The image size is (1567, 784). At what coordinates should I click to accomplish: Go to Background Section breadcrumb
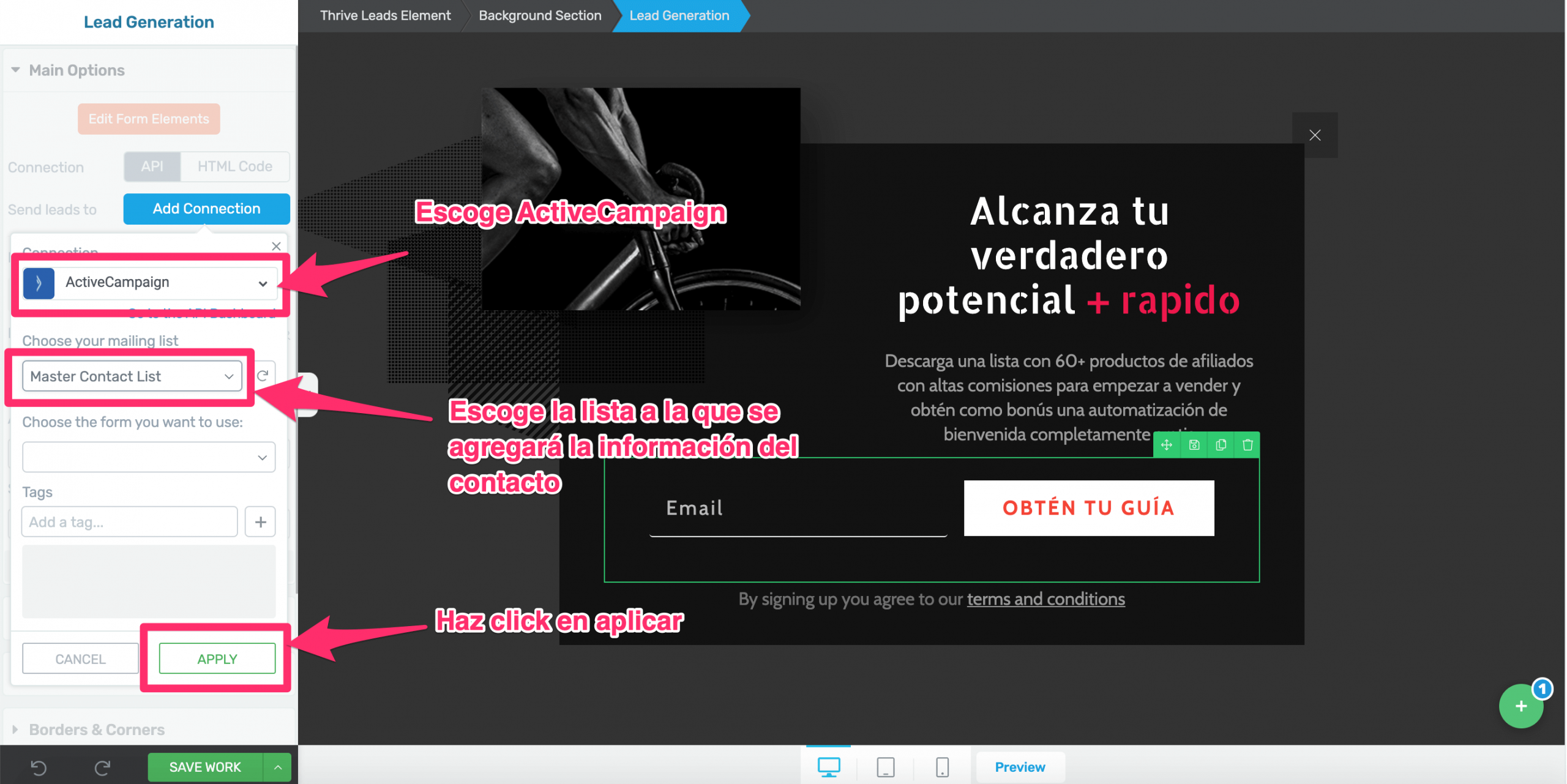point(540,16)
